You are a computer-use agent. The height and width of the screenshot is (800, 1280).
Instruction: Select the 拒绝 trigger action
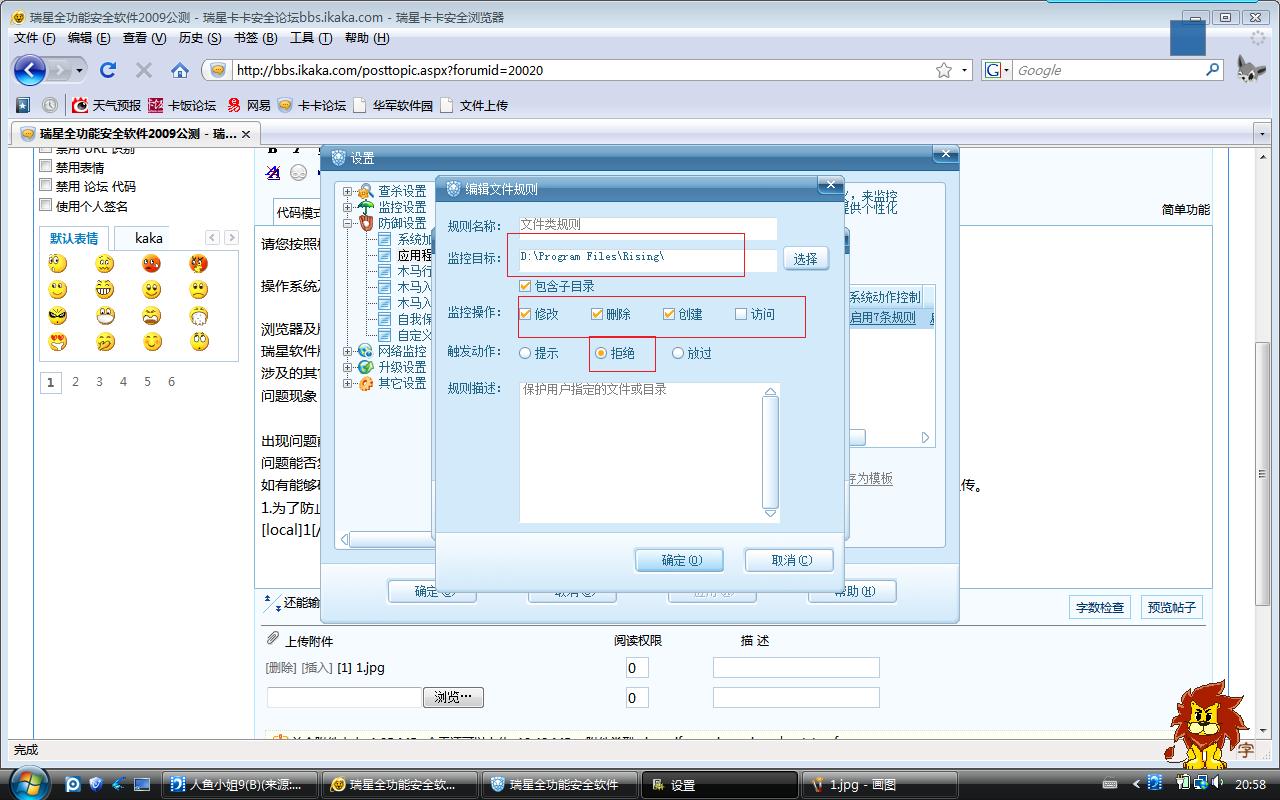pos(601,353)
